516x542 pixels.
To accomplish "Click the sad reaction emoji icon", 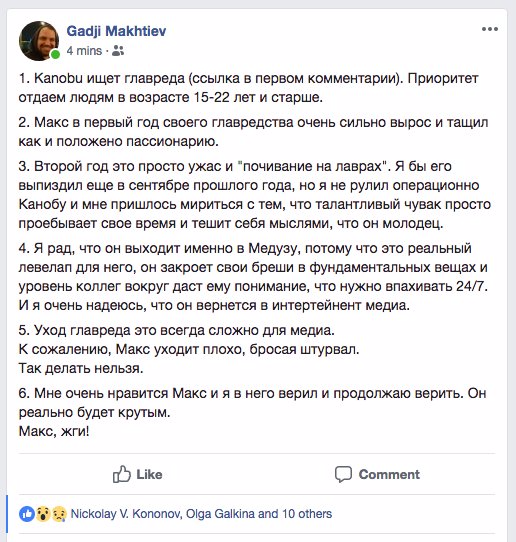I will (59, 514).
